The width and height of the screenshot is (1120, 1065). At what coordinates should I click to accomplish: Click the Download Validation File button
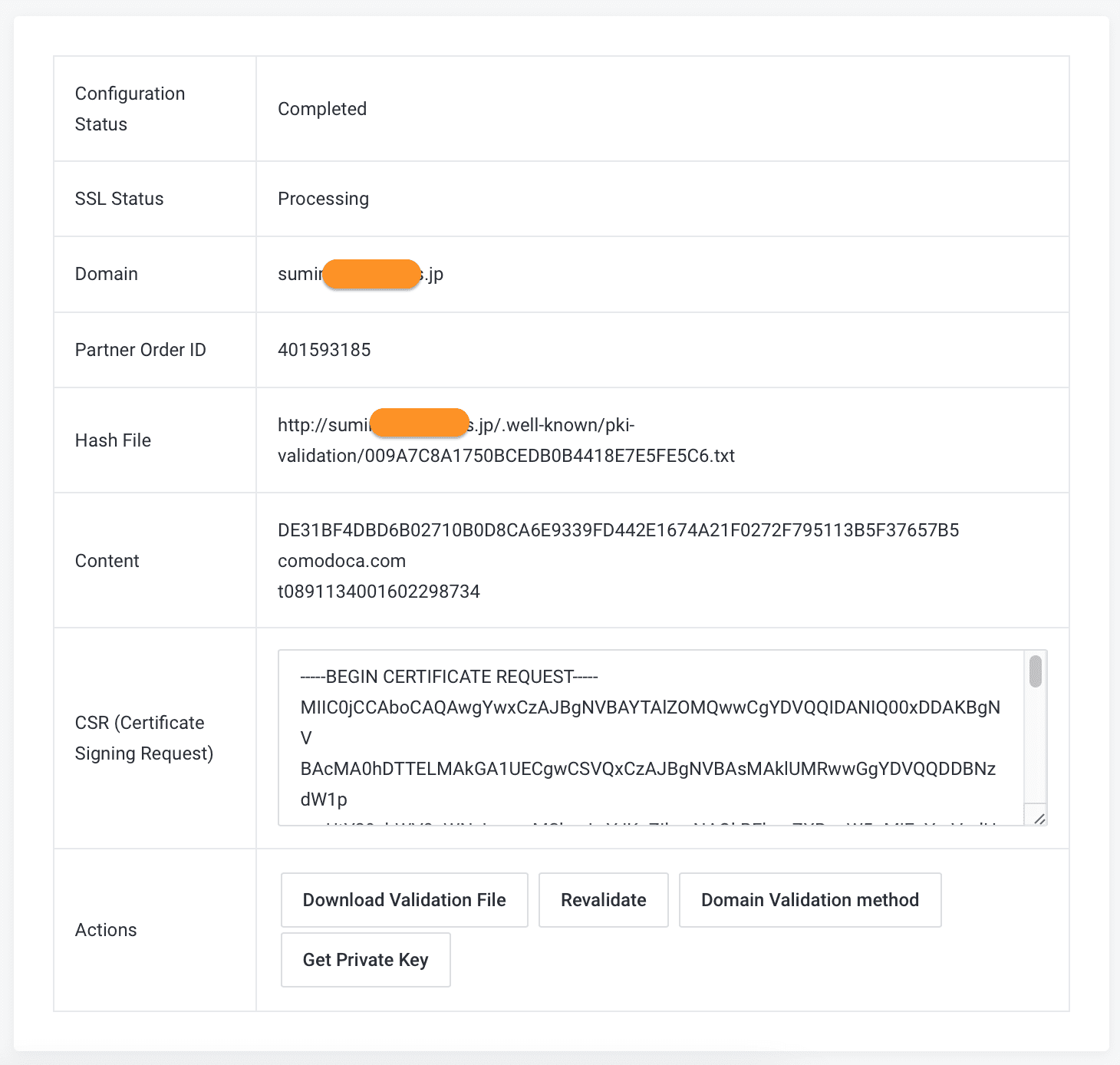coord(404,900)
